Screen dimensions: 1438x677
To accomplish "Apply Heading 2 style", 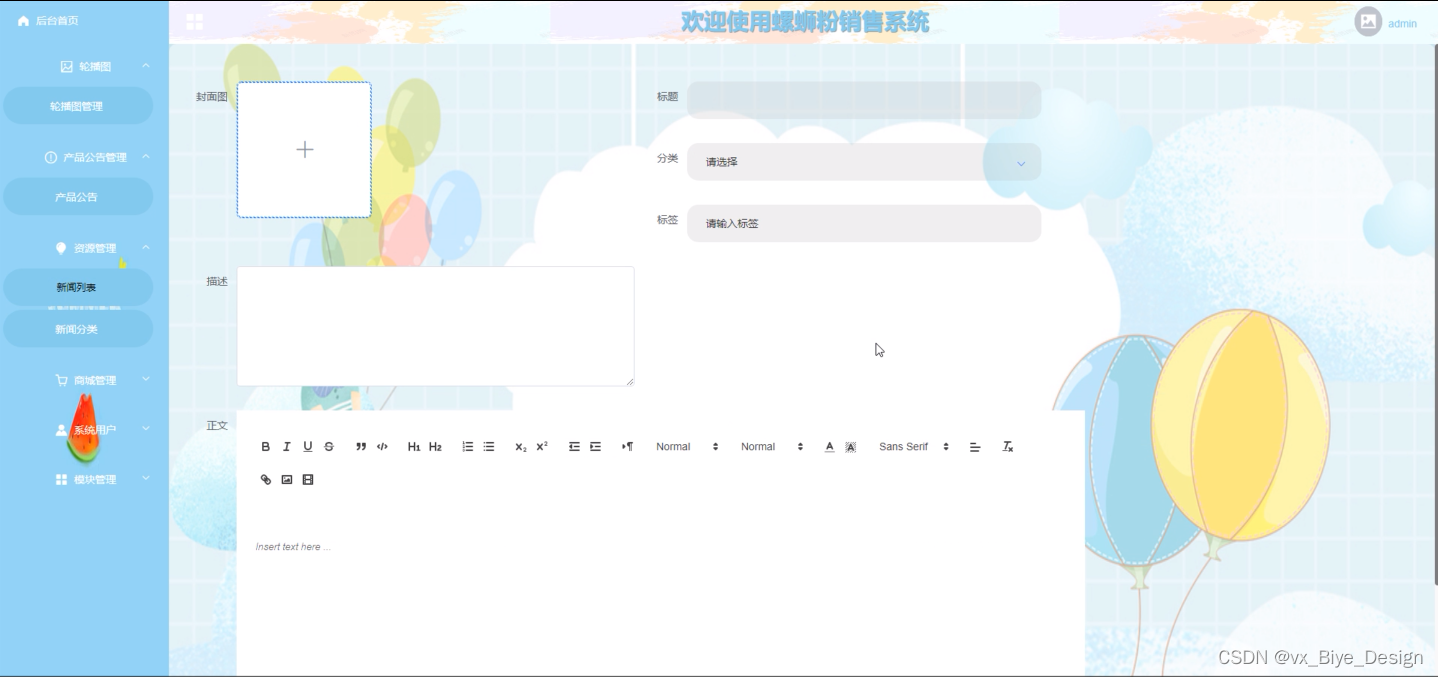I will (x=435, y=447).
